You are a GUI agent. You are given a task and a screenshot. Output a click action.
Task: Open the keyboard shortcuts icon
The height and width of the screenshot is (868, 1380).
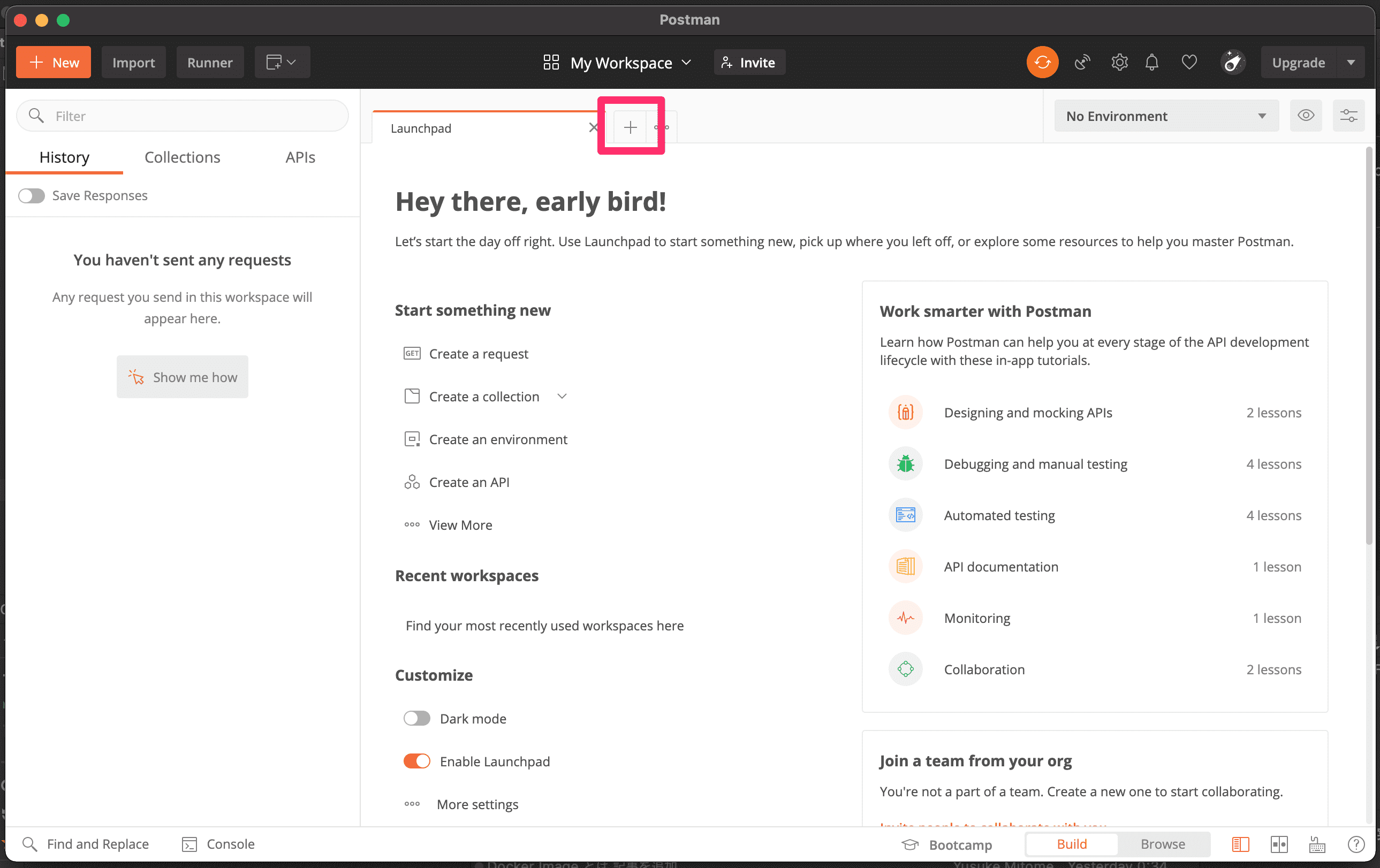pyautogui.click(x=1317, y=844)
